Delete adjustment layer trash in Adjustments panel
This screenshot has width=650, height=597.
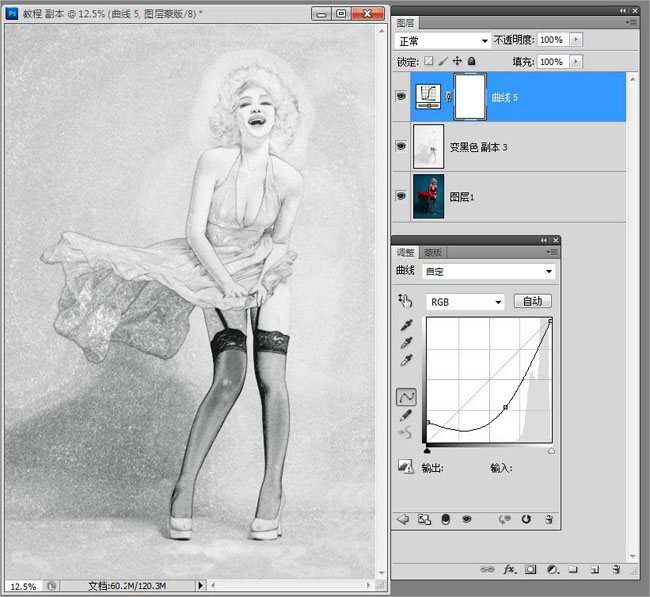click(x=549, y=519)
